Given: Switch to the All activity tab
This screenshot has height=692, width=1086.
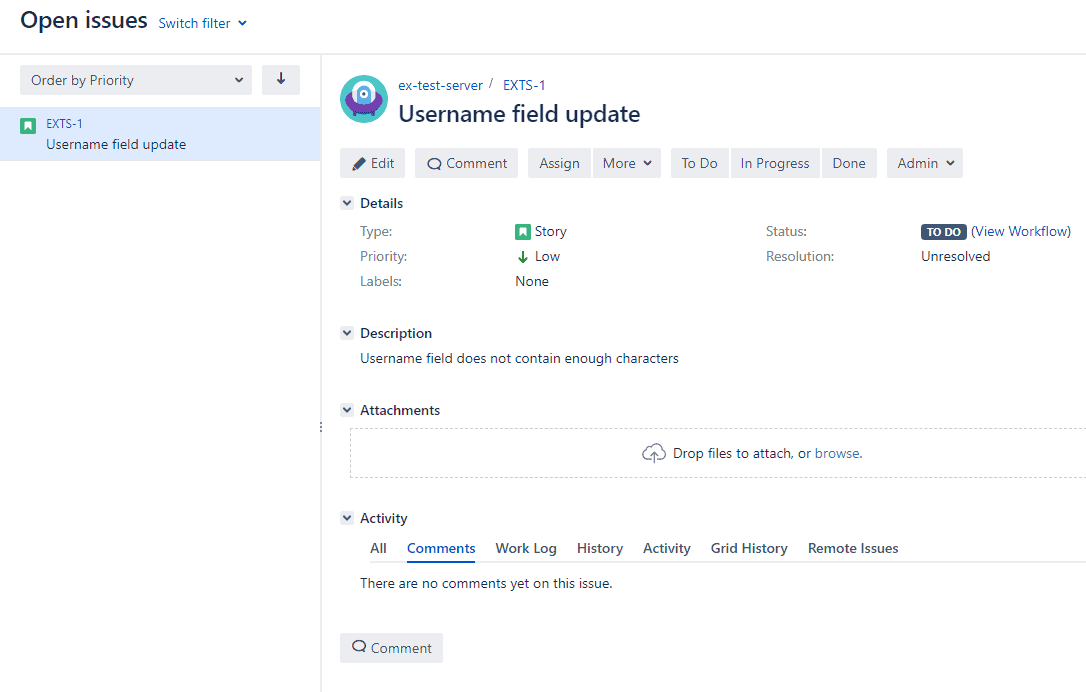Looking at the screenshot, I should [x=378, y=548].
